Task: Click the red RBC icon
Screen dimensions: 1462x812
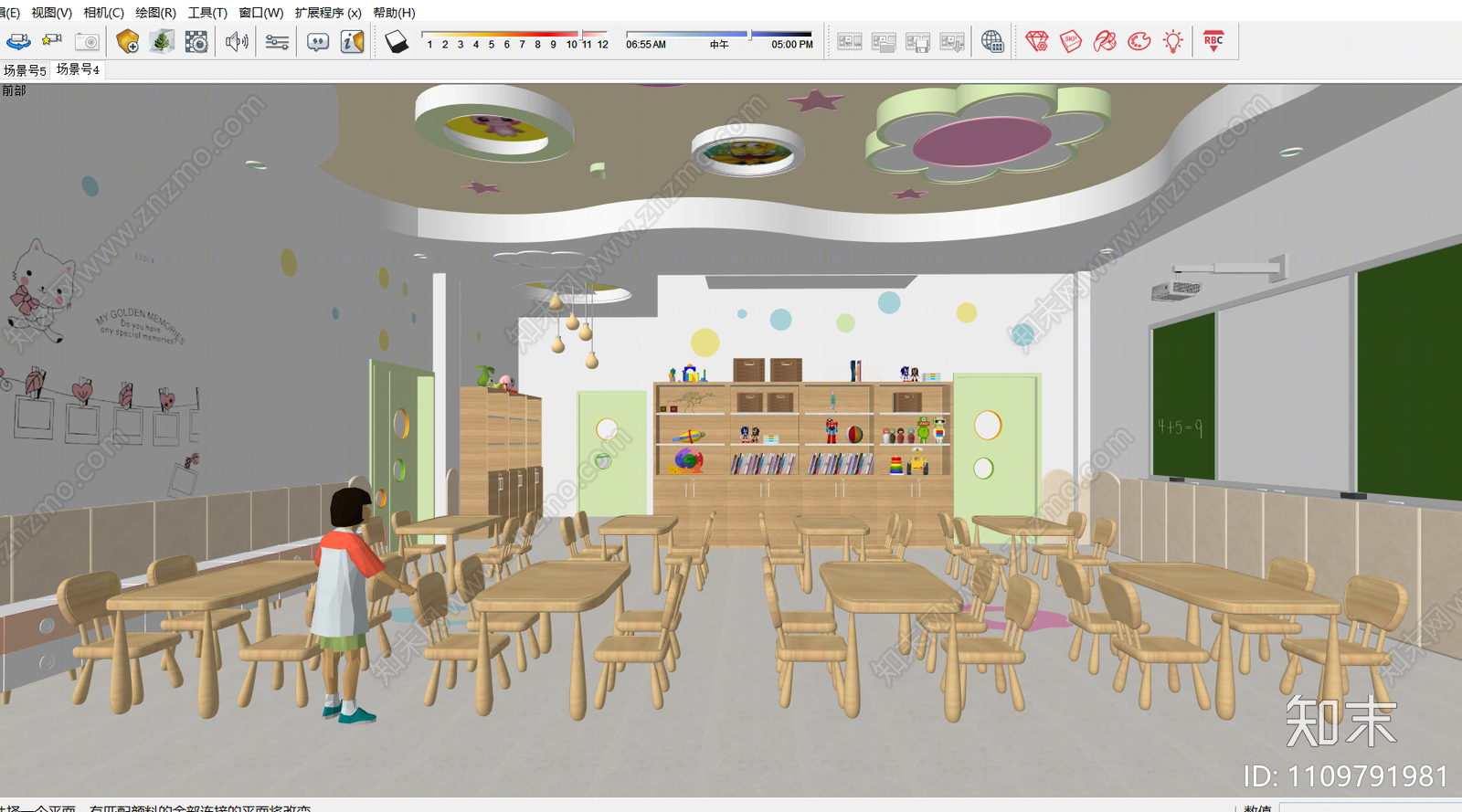Action: [x=1213, y=41]
